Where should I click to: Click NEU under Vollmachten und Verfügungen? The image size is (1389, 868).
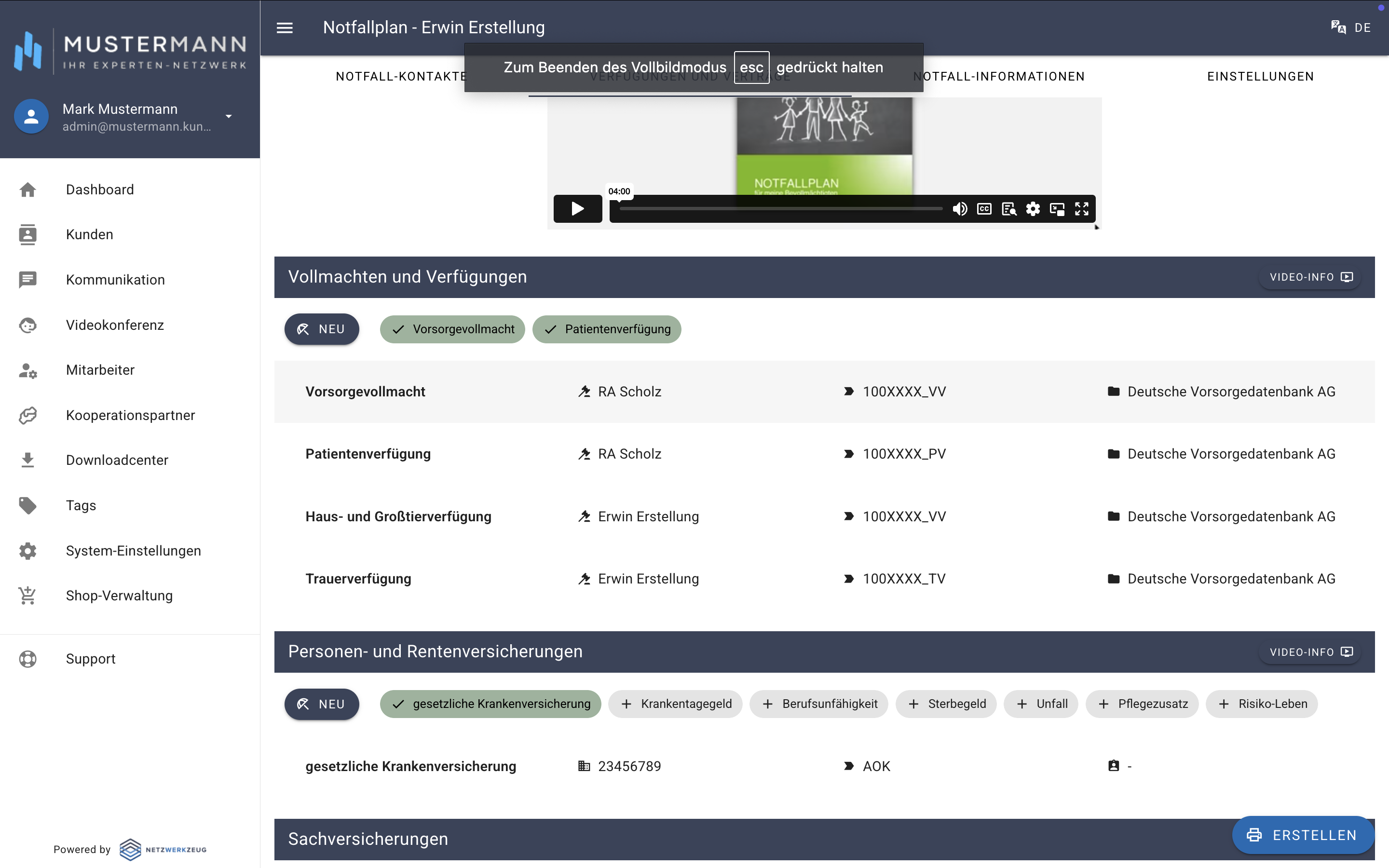tap(321, 329)
